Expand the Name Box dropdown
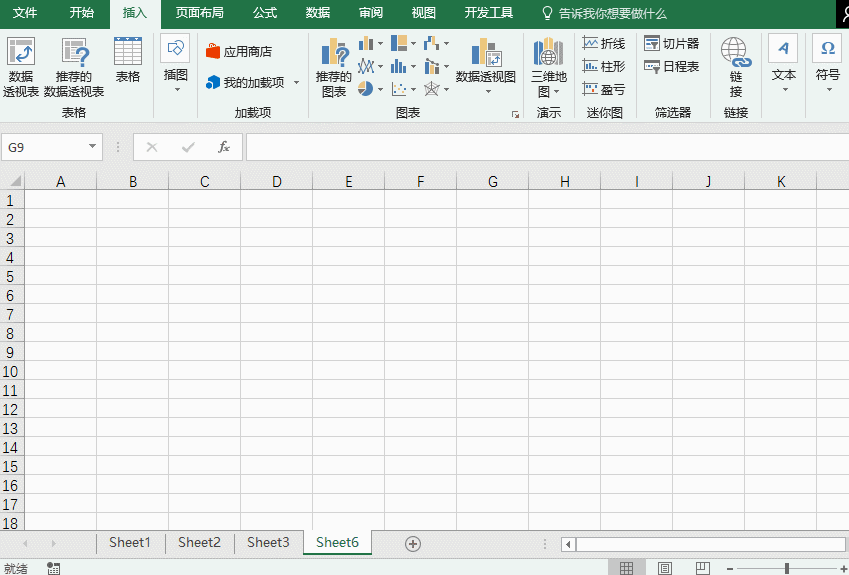The width and height of the screenshot is (849, 575). [93, 147]
